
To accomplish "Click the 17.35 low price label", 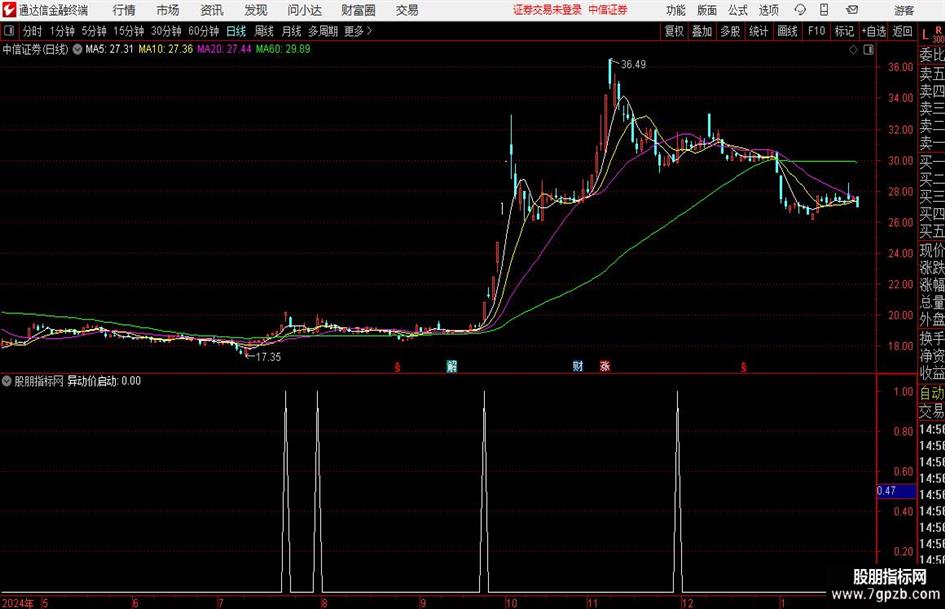I will click(x=268, y=357).
